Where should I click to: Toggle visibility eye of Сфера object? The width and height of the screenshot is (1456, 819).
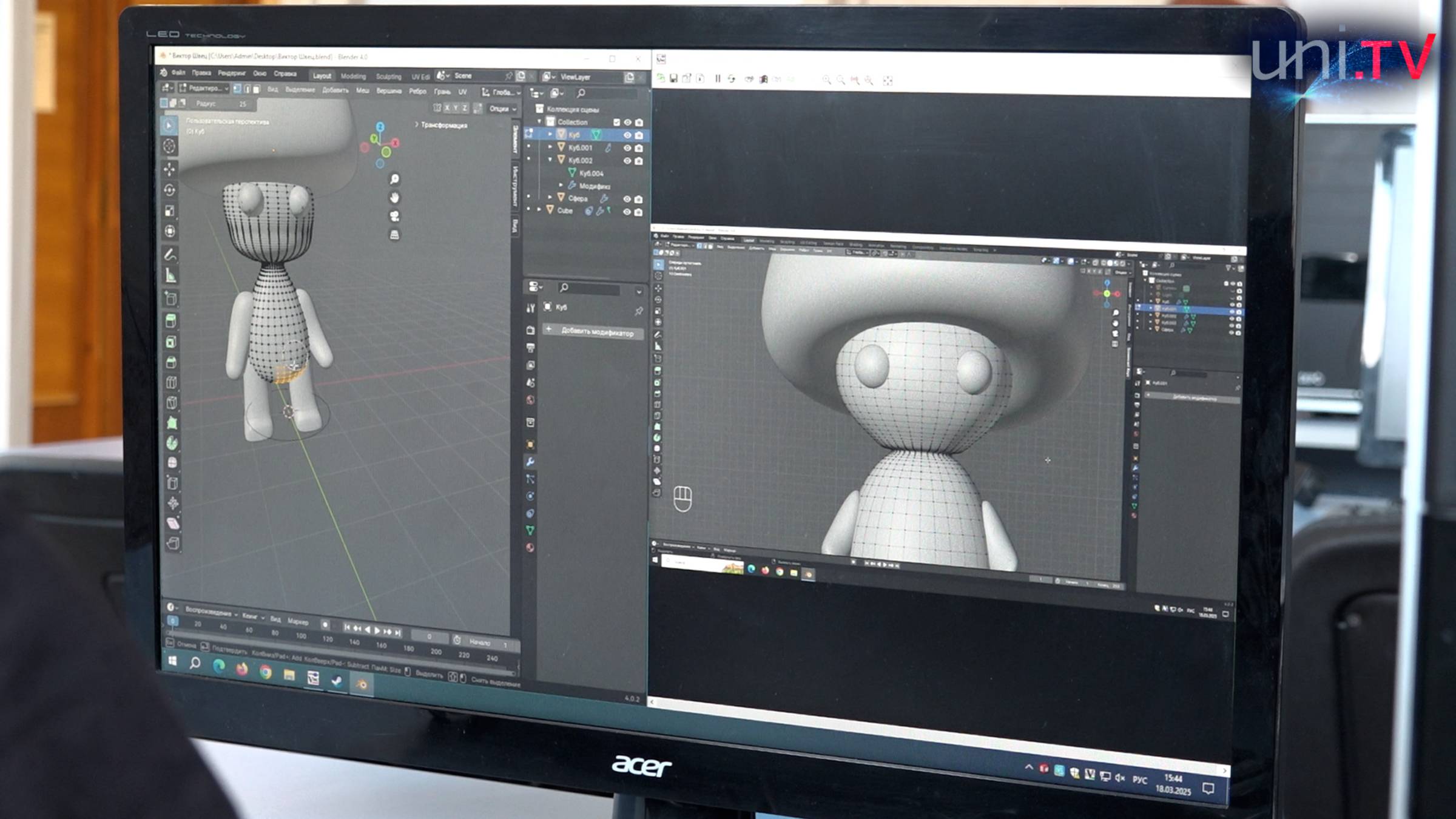pos(627,199)
